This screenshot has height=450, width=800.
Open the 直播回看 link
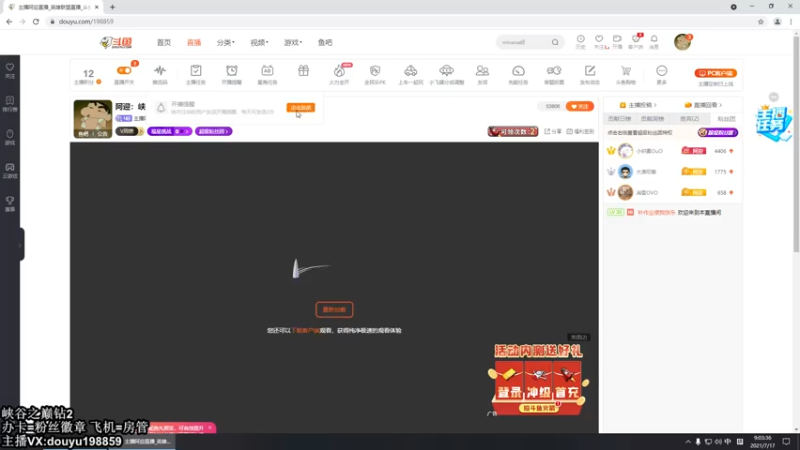(x=703, y=105)
